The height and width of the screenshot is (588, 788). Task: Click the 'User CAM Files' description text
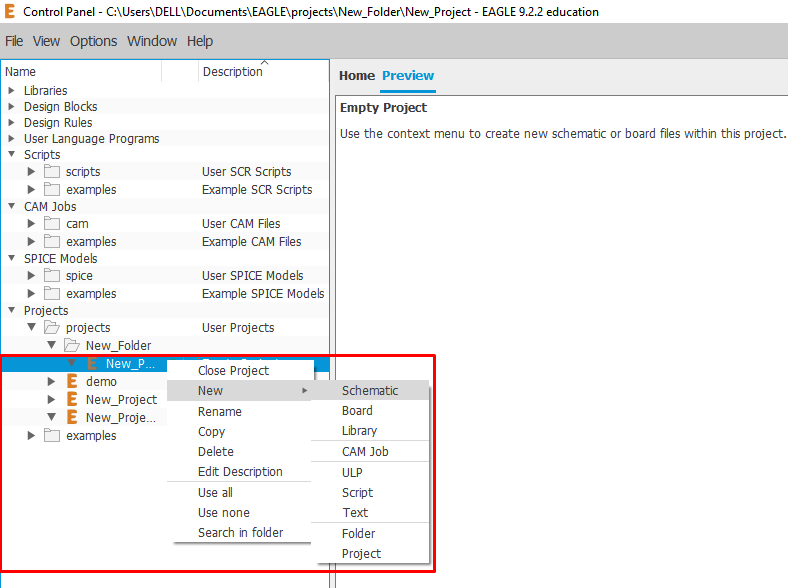tap(241, 224)
